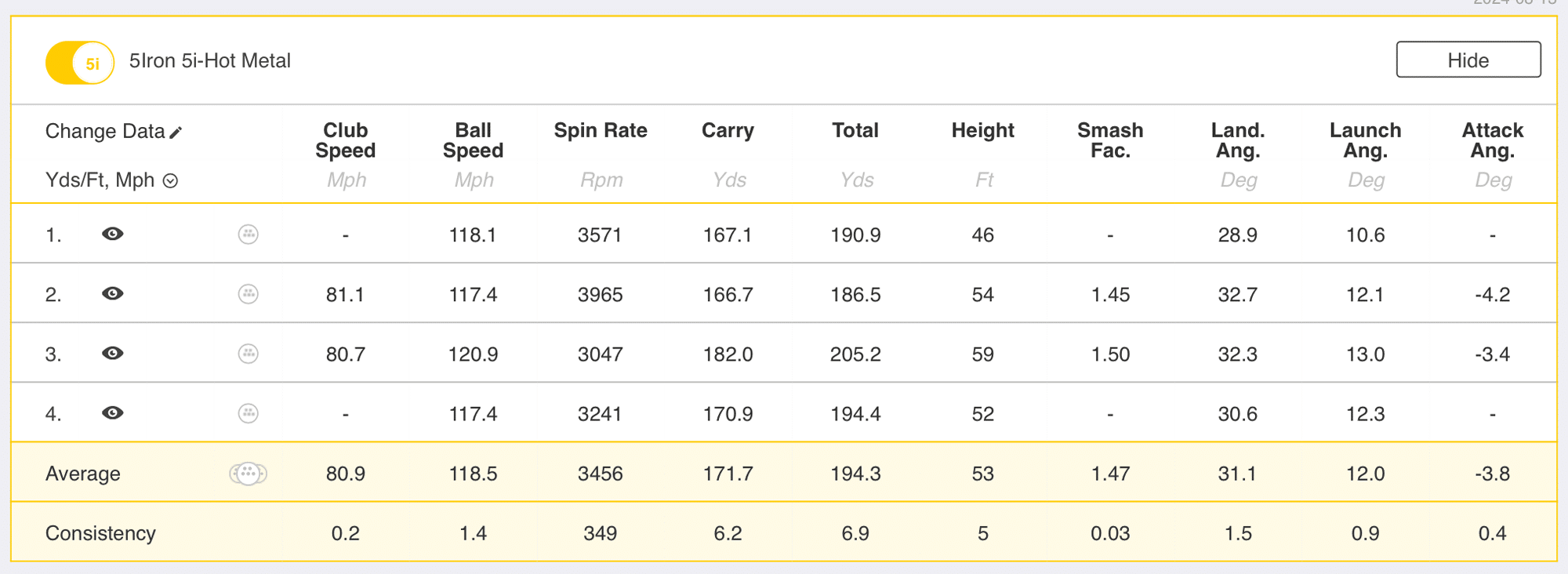Click the golf ball icon on shot 3
The image size is (1568, 574).
[248, 354]
